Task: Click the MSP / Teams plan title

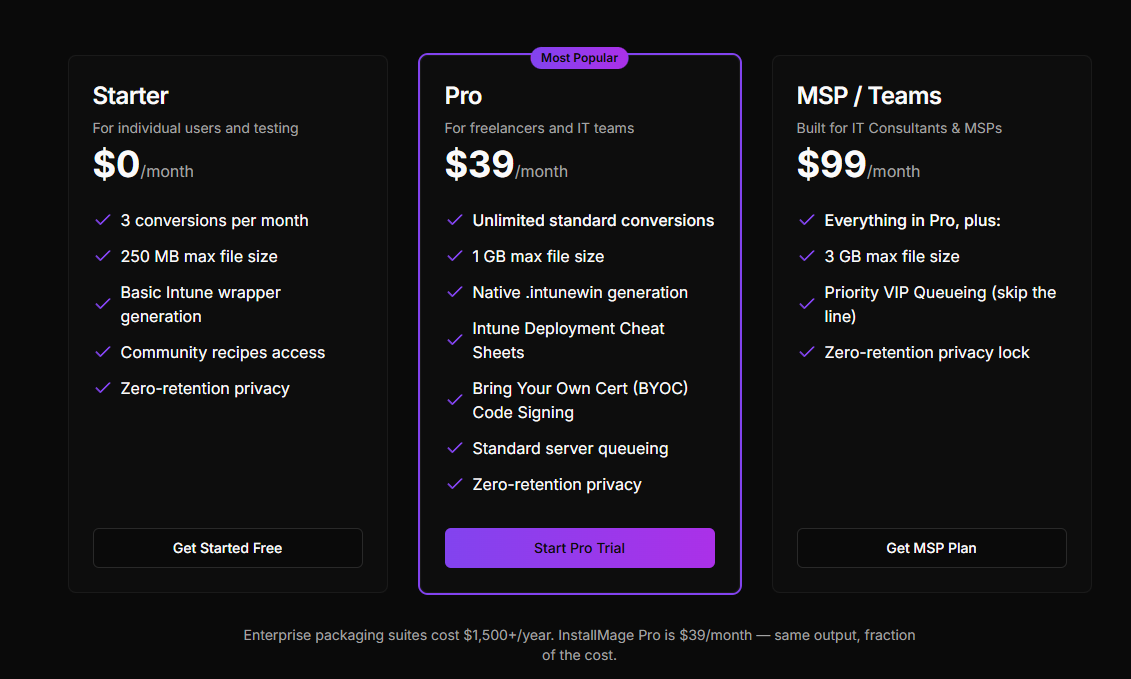Action: click(869, 96)
